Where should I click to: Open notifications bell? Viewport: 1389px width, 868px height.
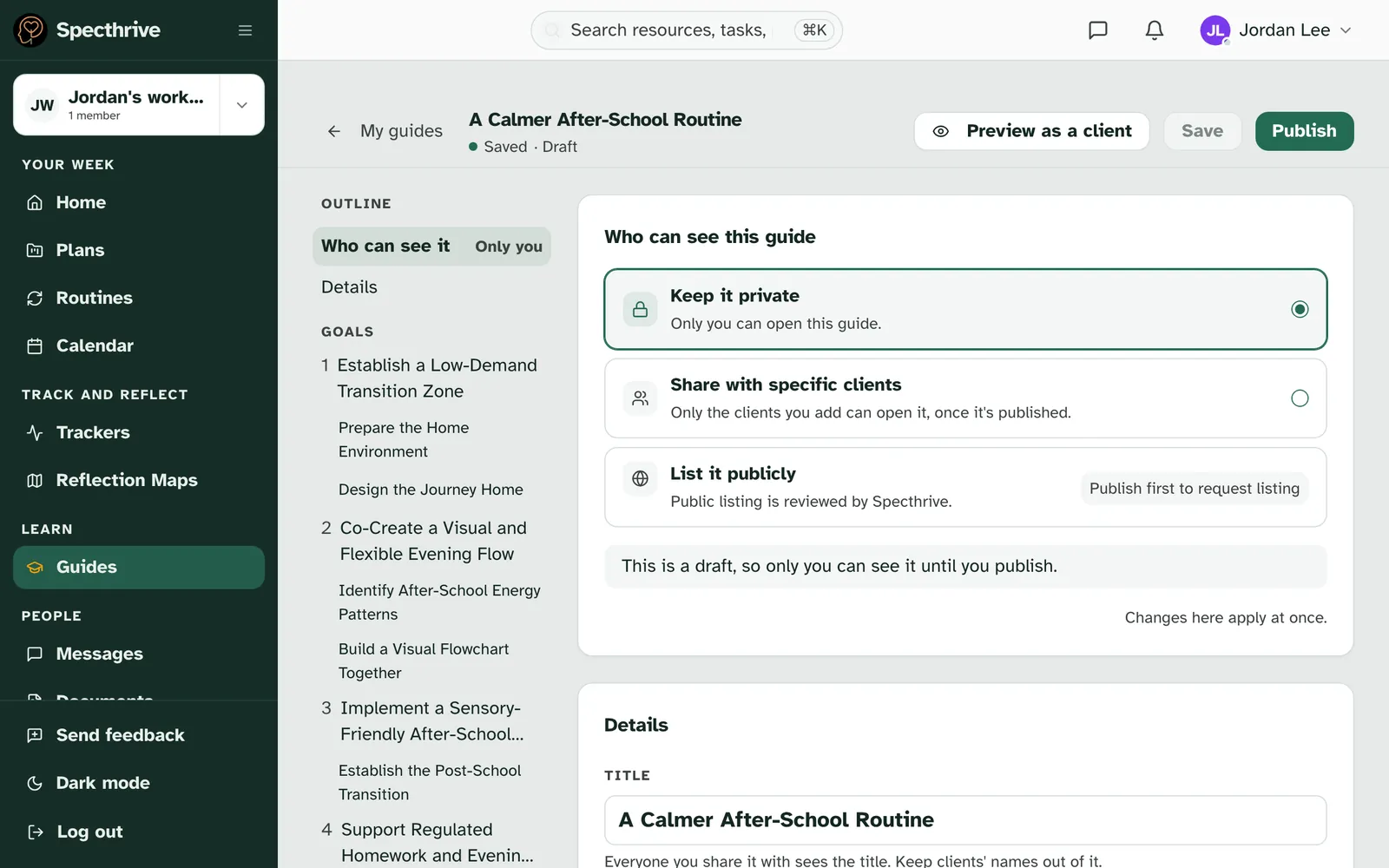pos(1154,30)
